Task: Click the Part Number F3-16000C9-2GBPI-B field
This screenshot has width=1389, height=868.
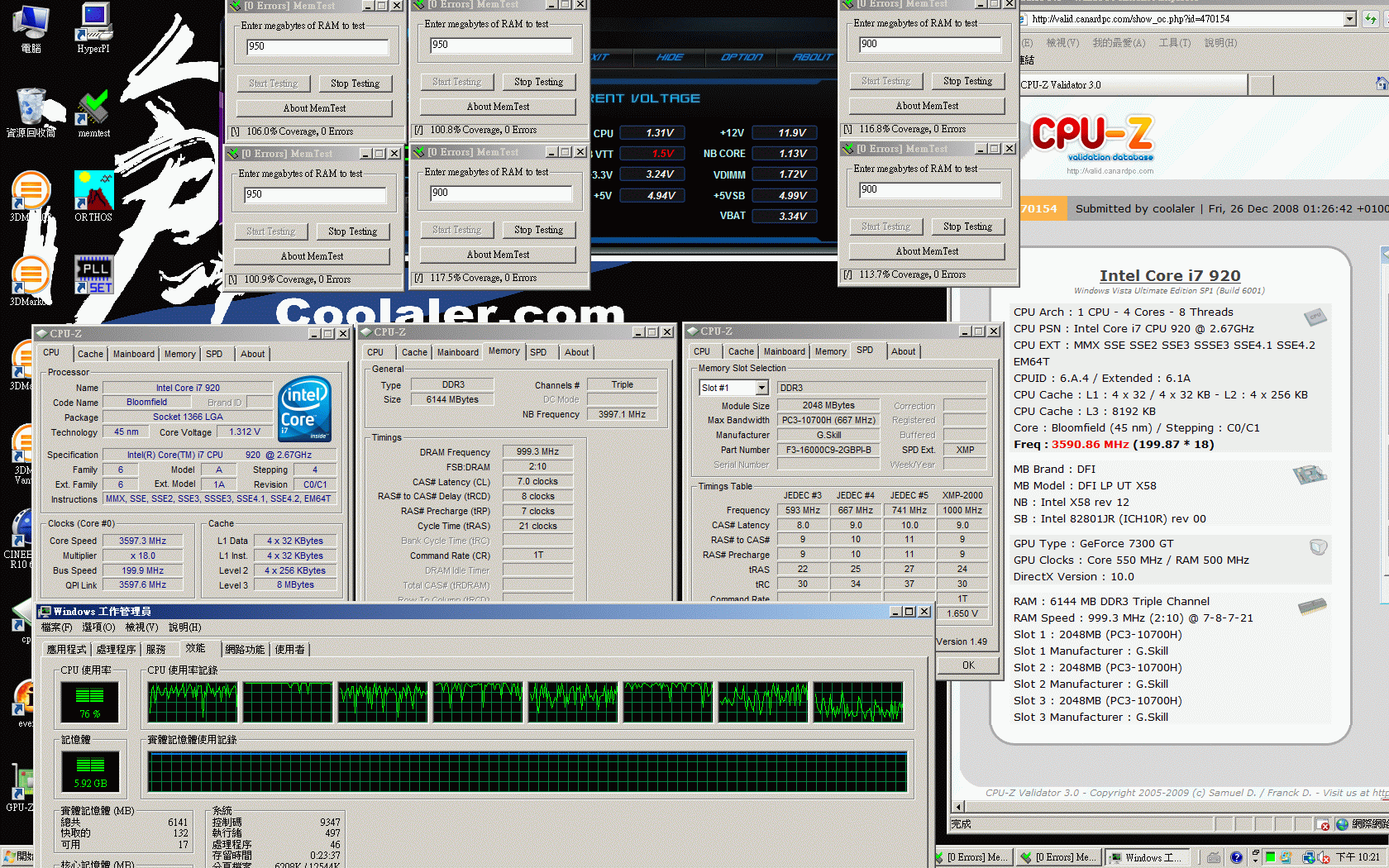Action: tap(828, 450)
